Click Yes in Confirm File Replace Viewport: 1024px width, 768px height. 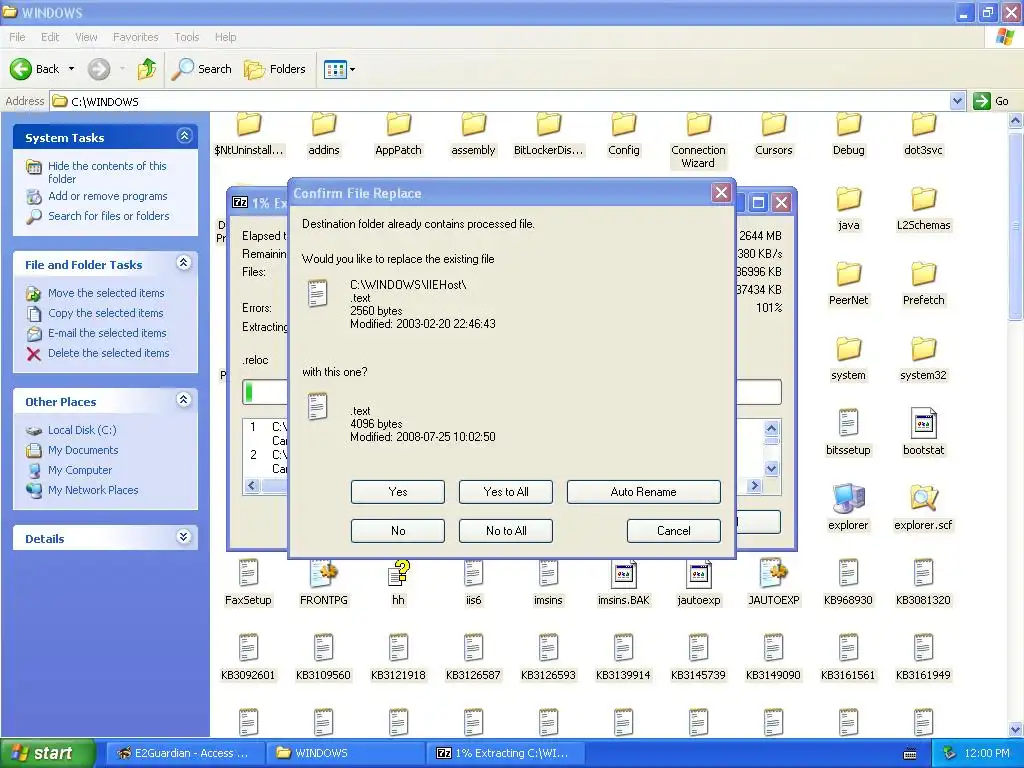(397, 492)
